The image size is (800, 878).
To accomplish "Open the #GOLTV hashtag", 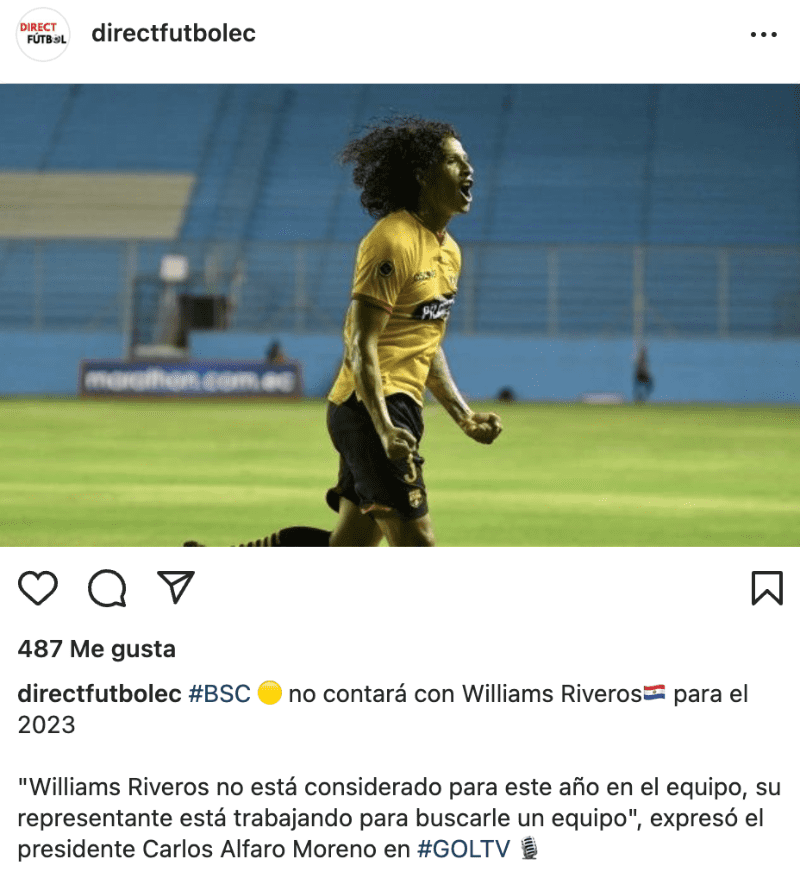I will pos(464,849).
